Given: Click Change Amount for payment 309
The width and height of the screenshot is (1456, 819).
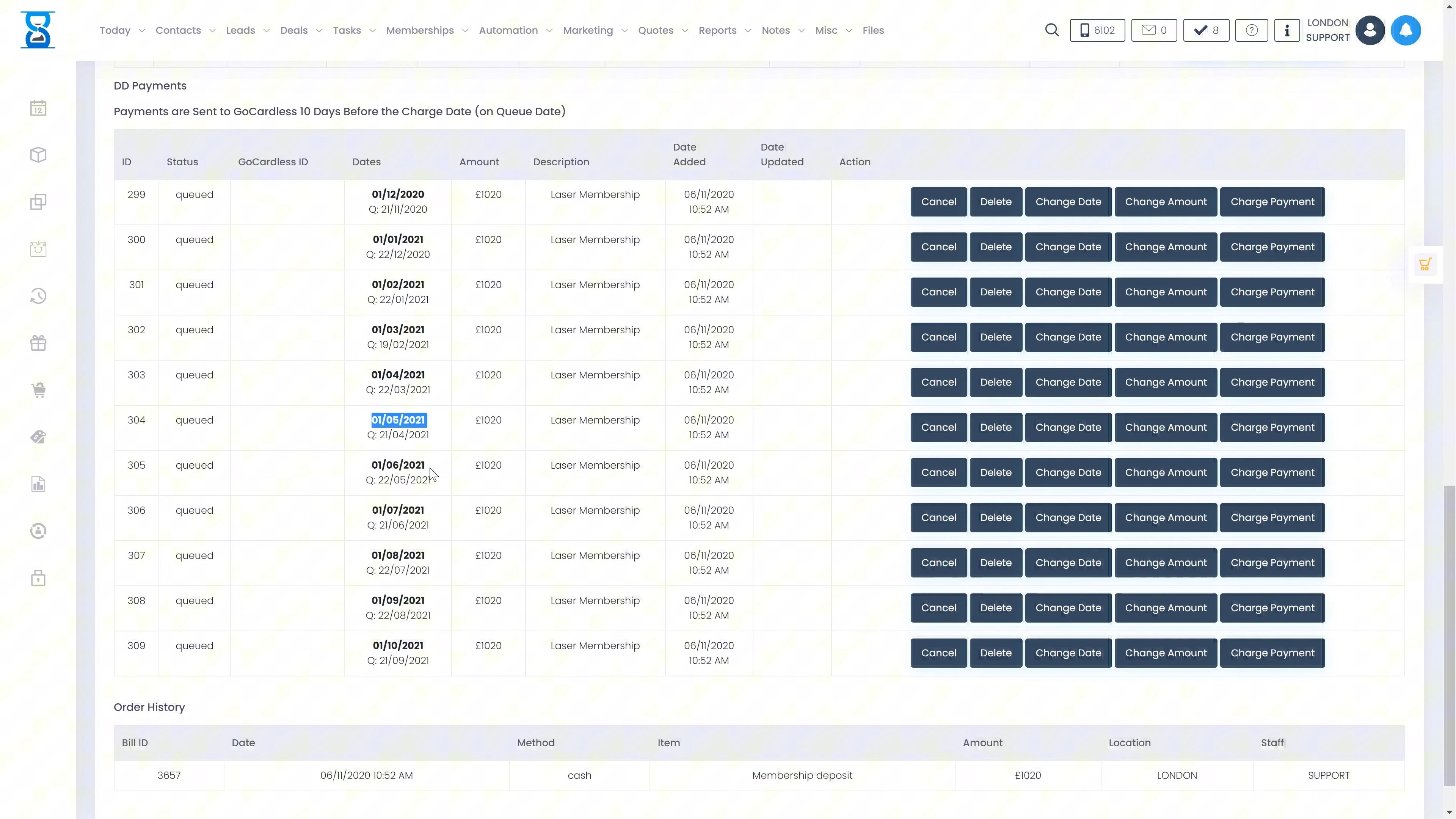Looking at the screenshot, I should tap(1166, 653).
